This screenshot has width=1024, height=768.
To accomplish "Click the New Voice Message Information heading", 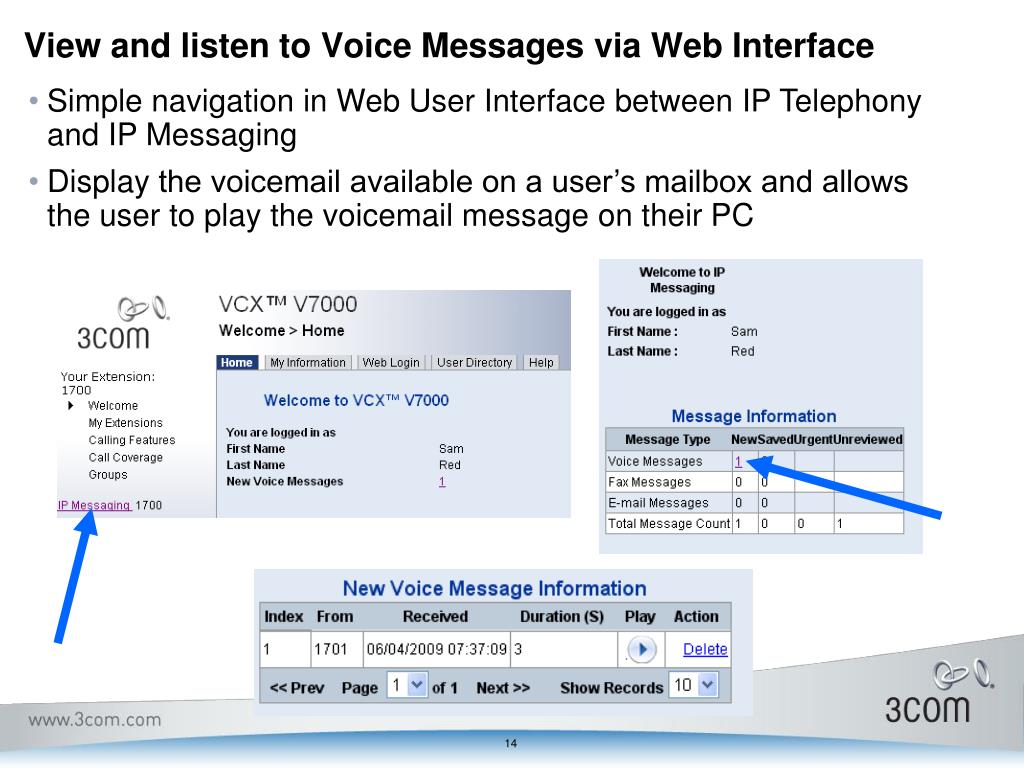I will pyautogui.click(x=494, y=588).
